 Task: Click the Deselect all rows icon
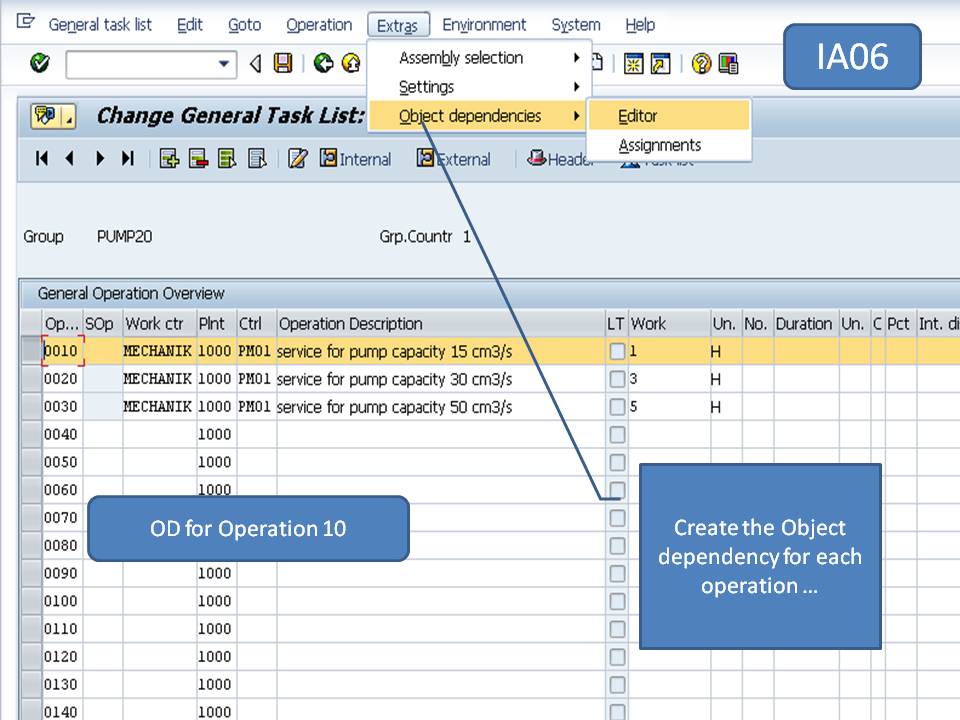click(257, 159)
